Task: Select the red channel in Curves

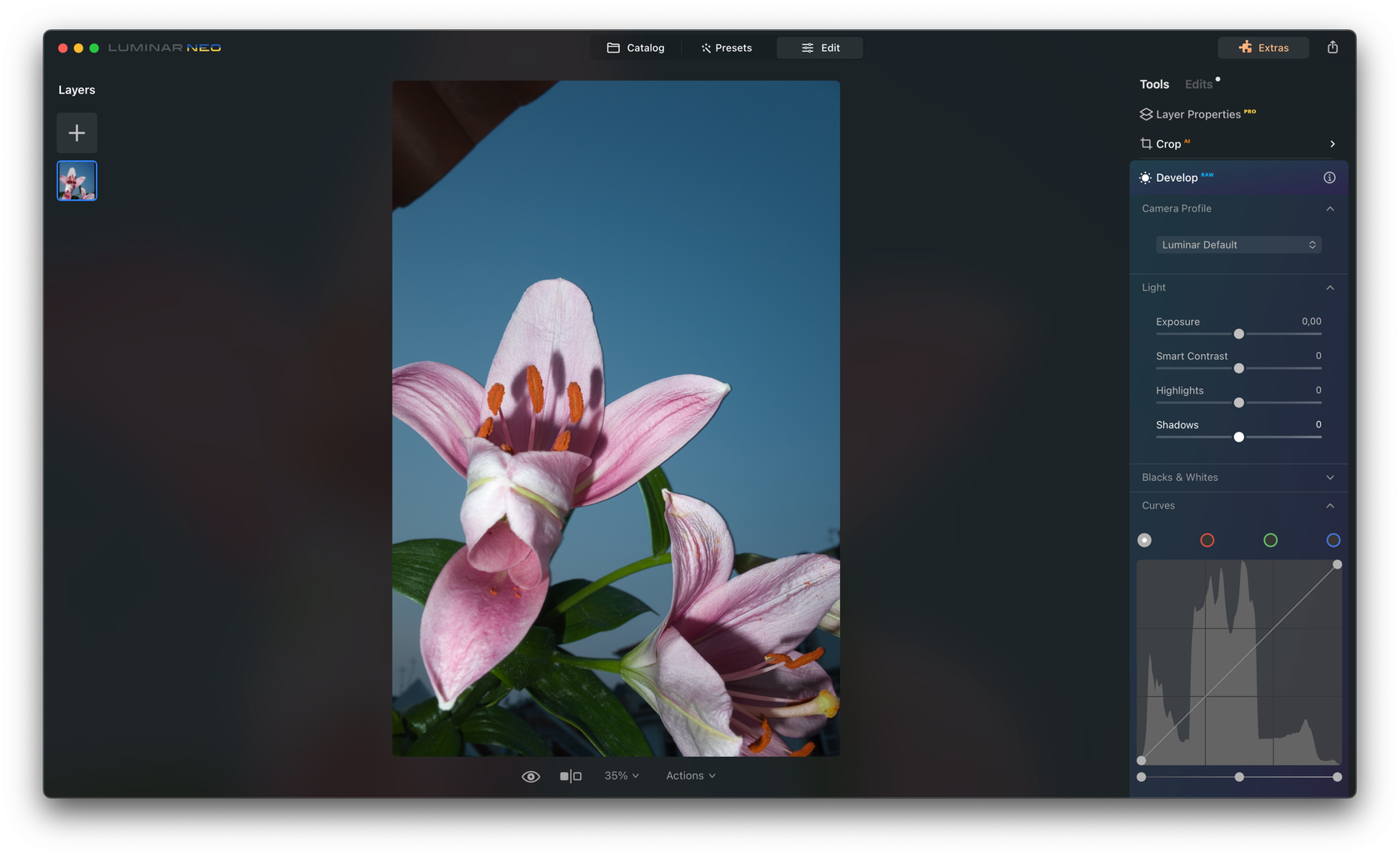Action: pos(1207,539)
